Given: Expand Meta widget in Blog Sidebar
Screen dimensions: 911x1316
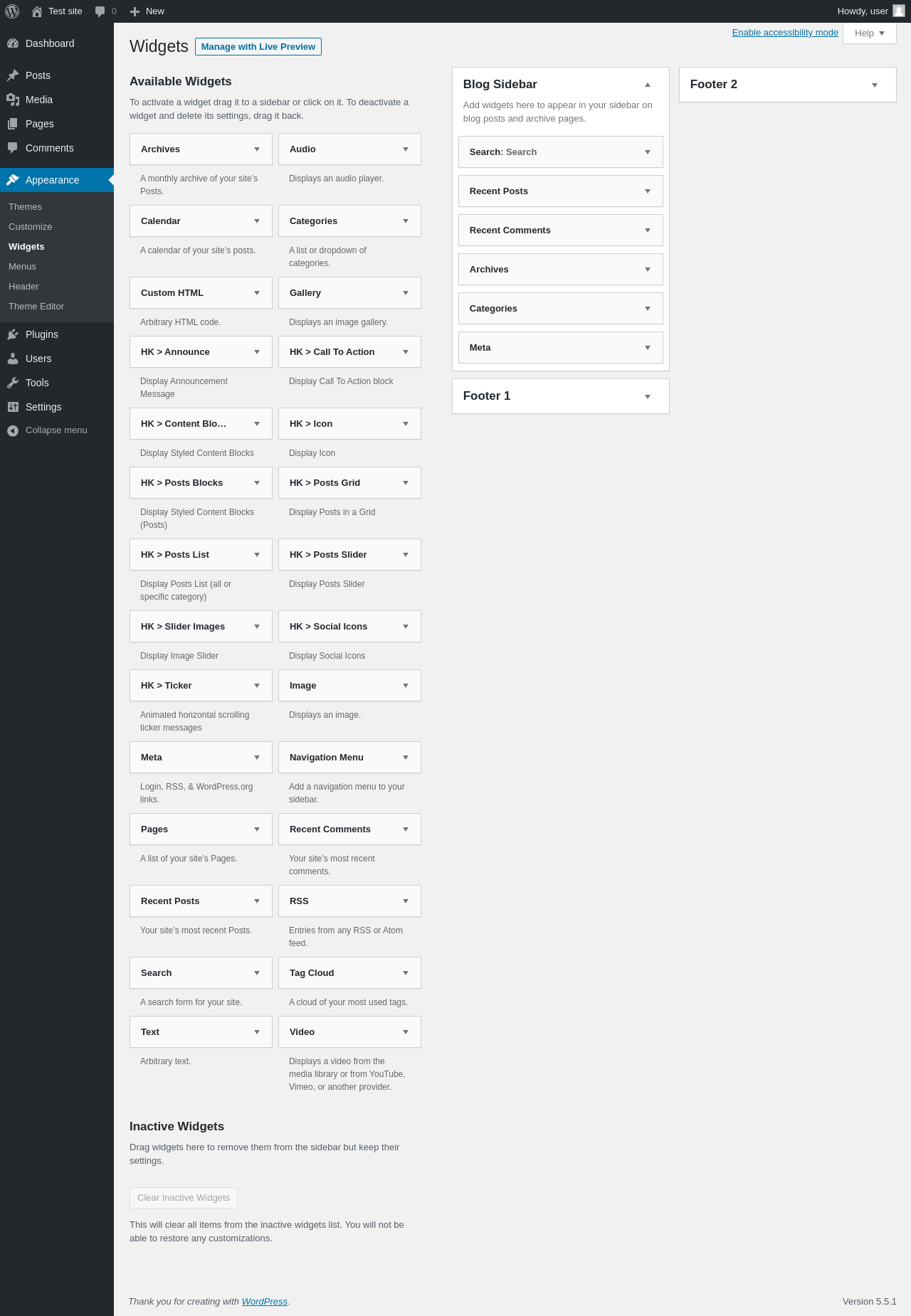Looking at the screenshot, I should [x=648, y=348].
